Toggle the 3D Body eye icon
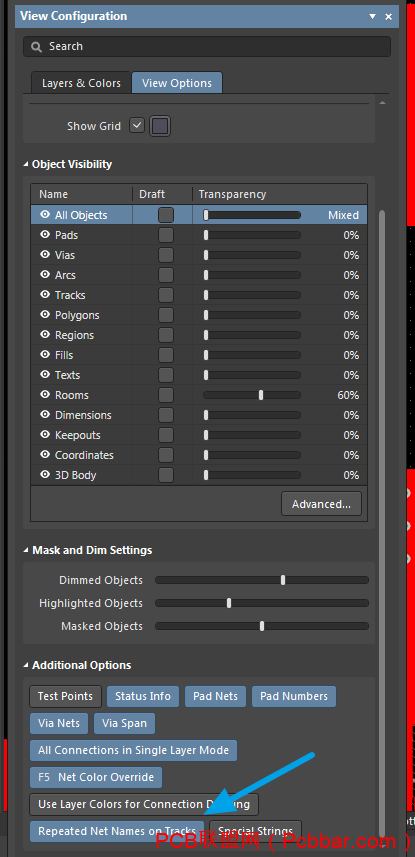Screen dimensions: 415x857 [x=45, y=475]
